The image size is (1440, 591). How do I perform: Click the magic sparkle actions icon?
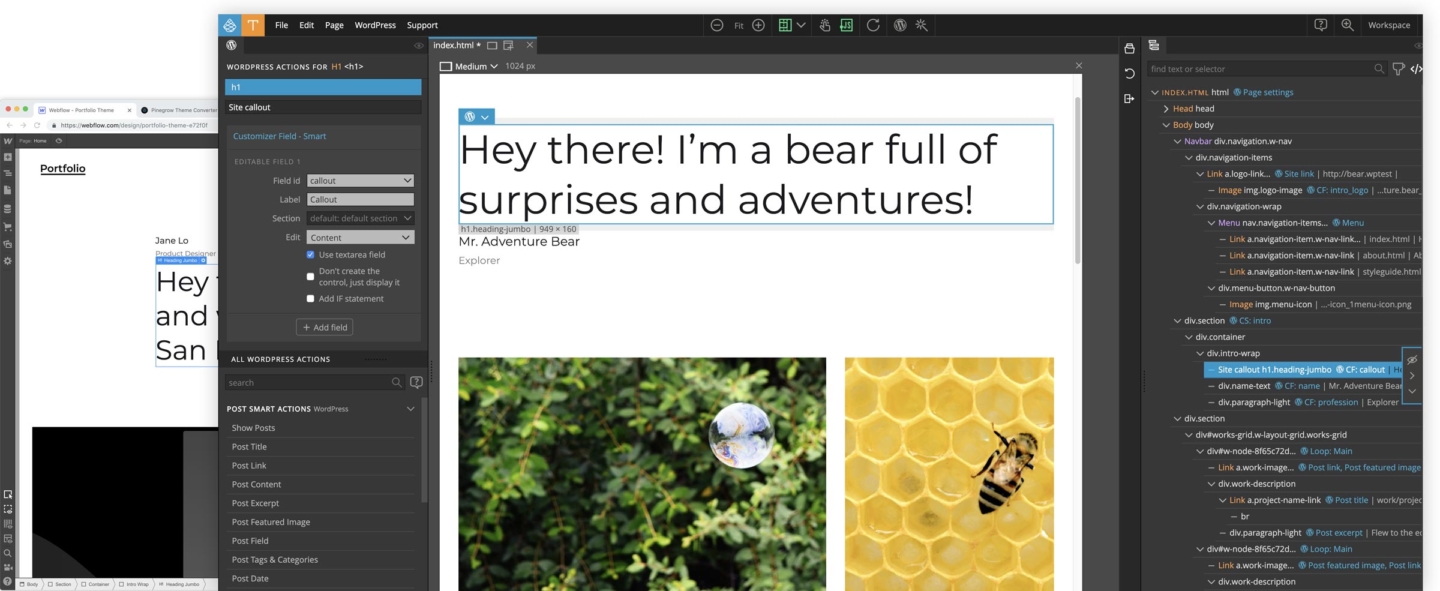coord(922,25)
